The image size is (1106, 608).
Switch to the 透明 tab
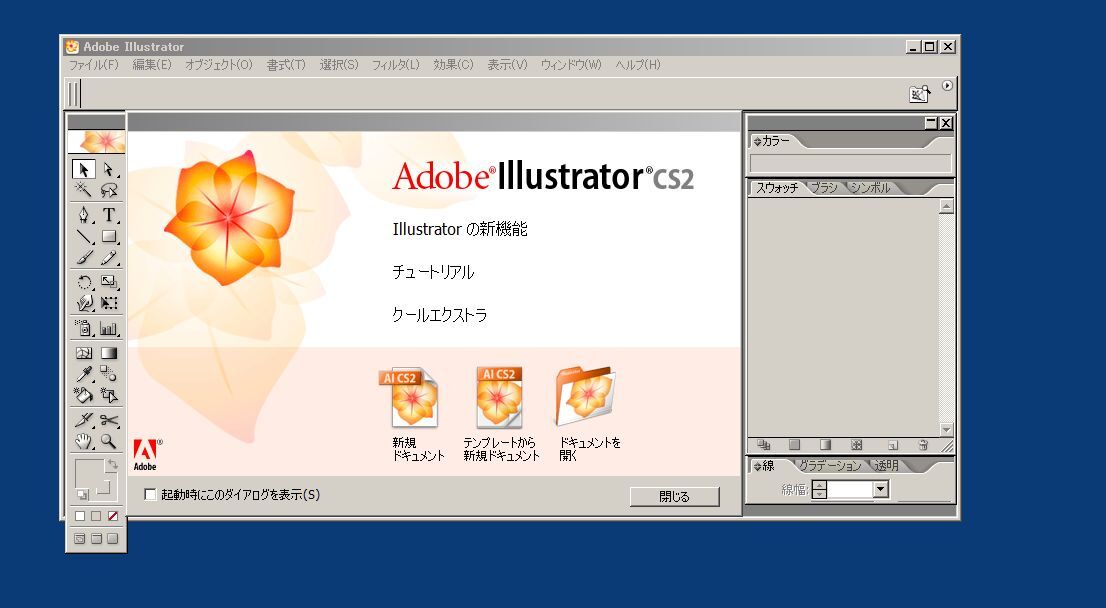(887, 466)
